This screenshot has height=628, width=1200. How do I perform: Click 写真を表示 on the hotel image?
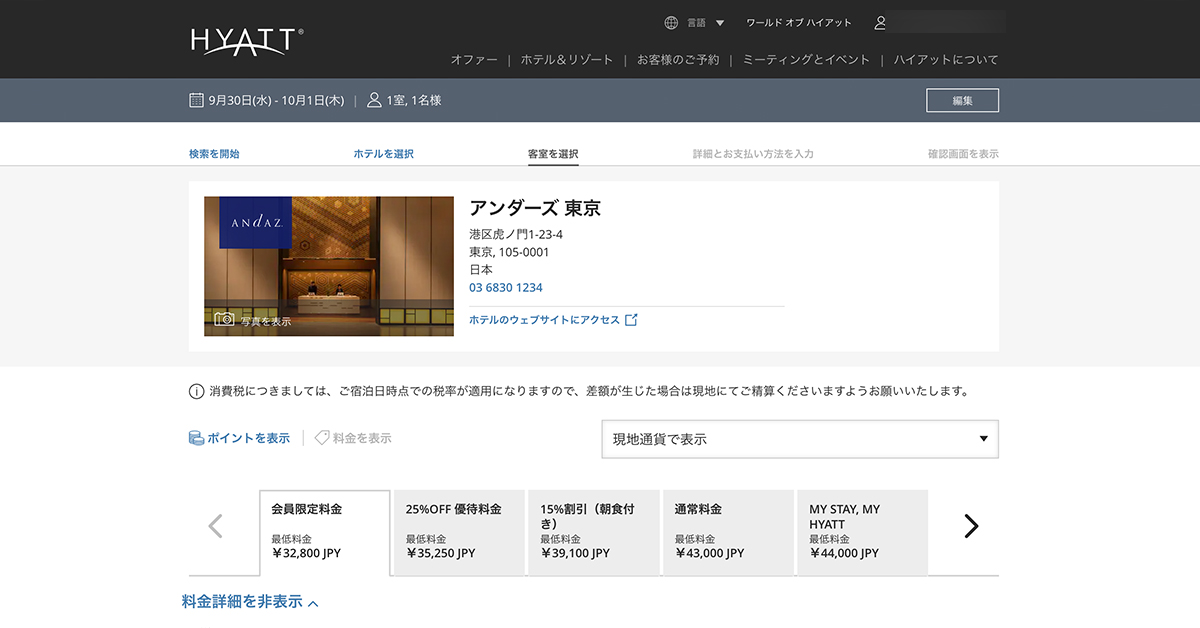tap(266, 321)
